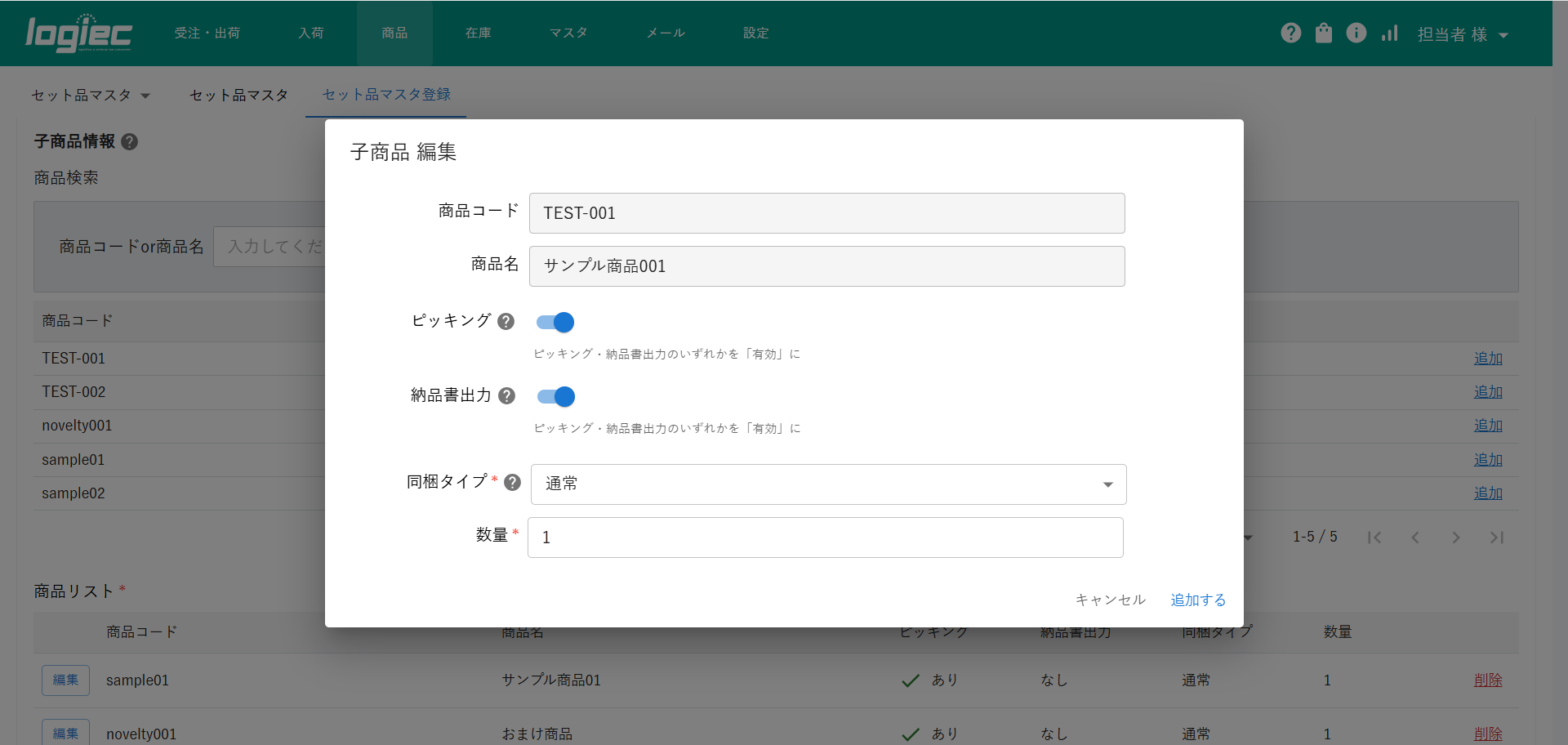The height and width of the screenshot is (745, 1568).
Task: Toggle the ピッキング switch off
Action: [x=556, y=323]
